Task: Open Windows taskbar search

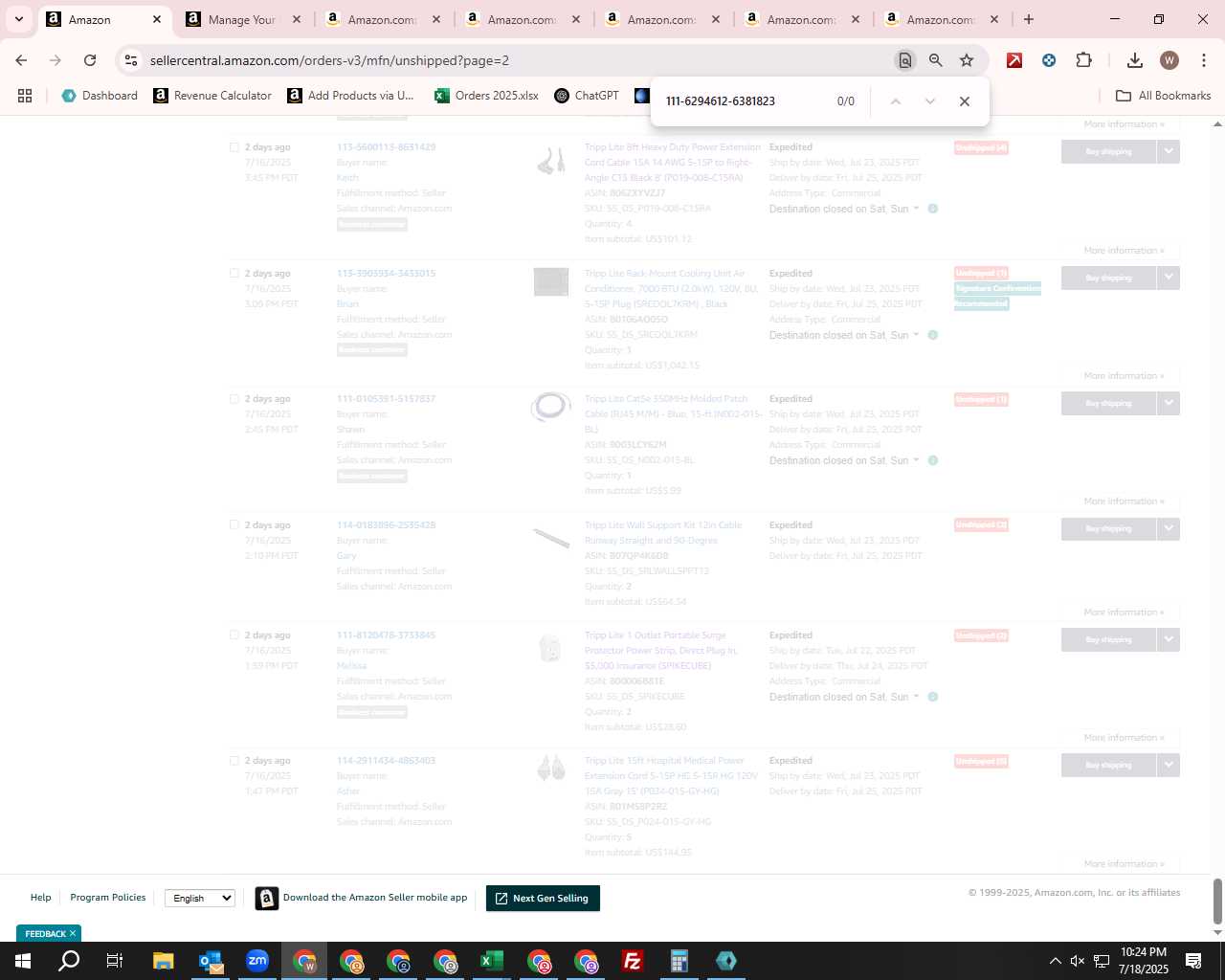Action: pyautogui.click(x=69, y=961)
